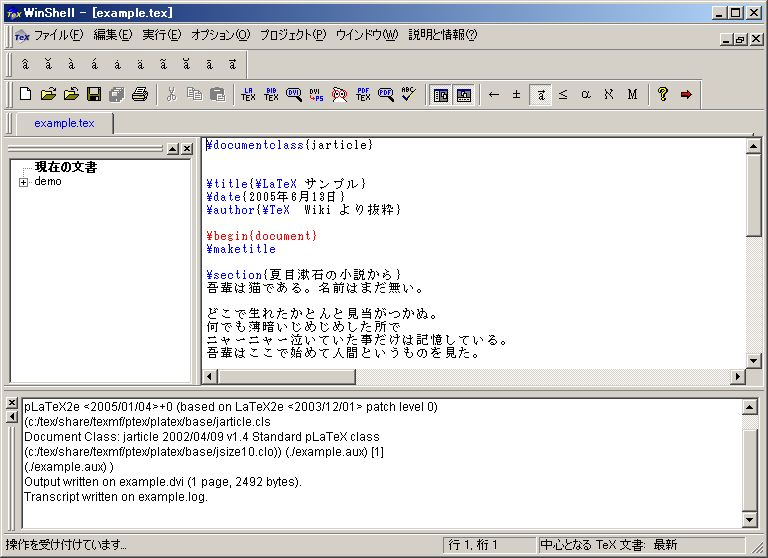Open GSView ghost icon

tap(339, 94)
